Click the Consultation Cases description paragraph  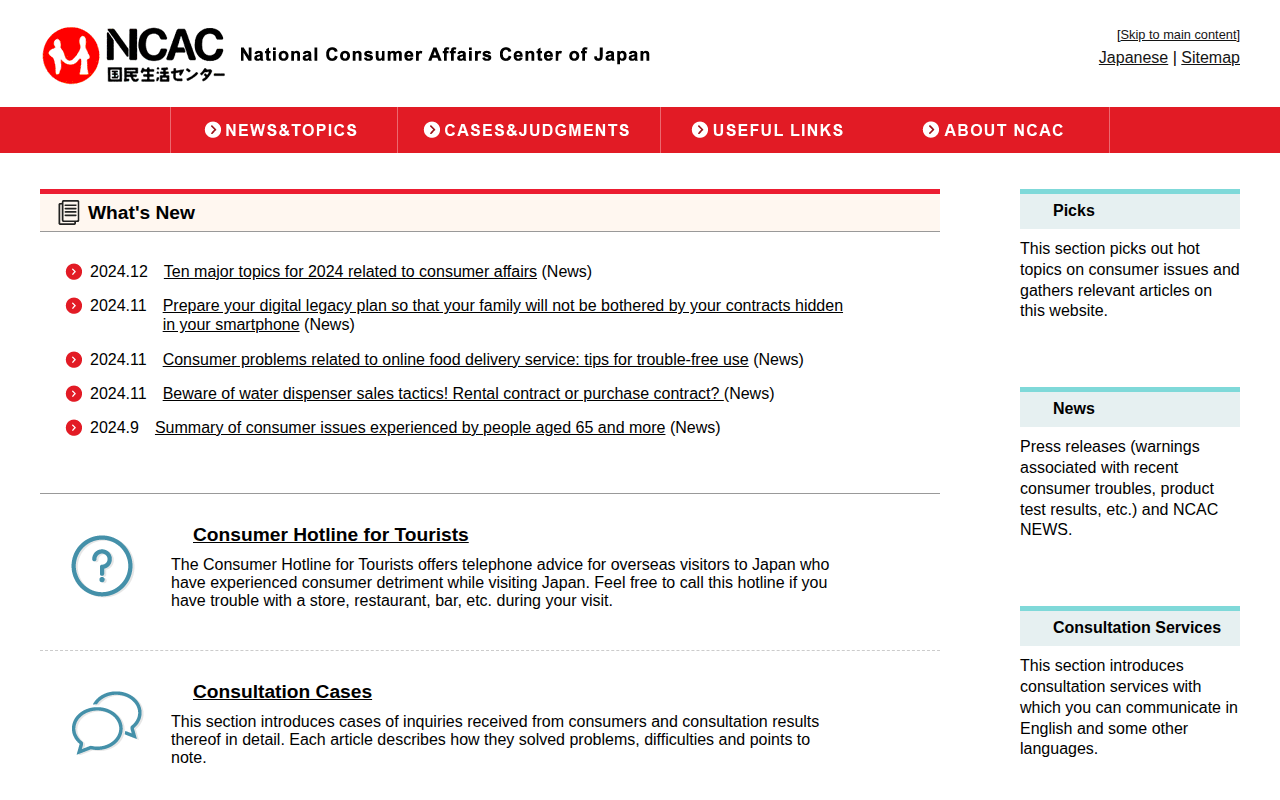pyautogui.click(x=495, y=740)
